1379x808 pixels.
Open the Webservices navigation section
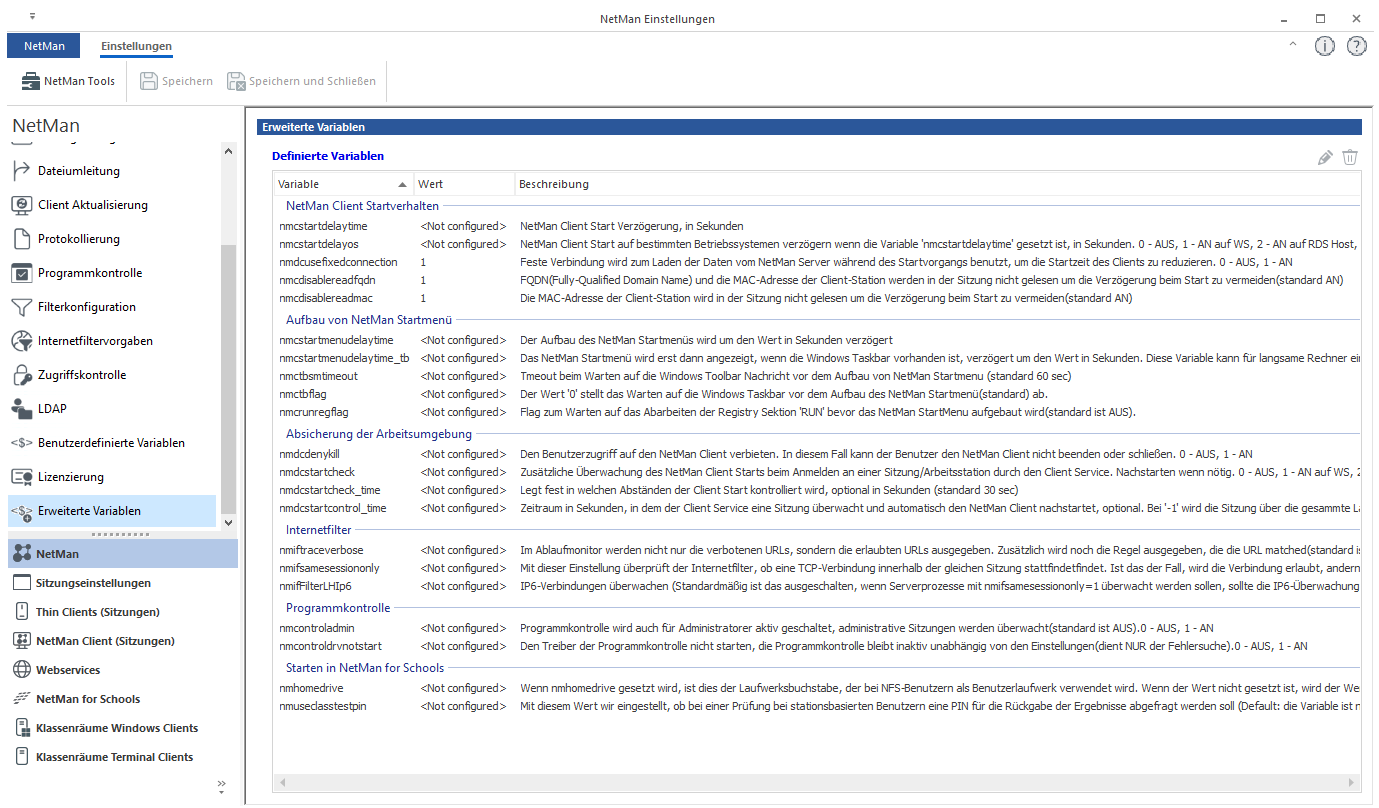coord(68,670)
